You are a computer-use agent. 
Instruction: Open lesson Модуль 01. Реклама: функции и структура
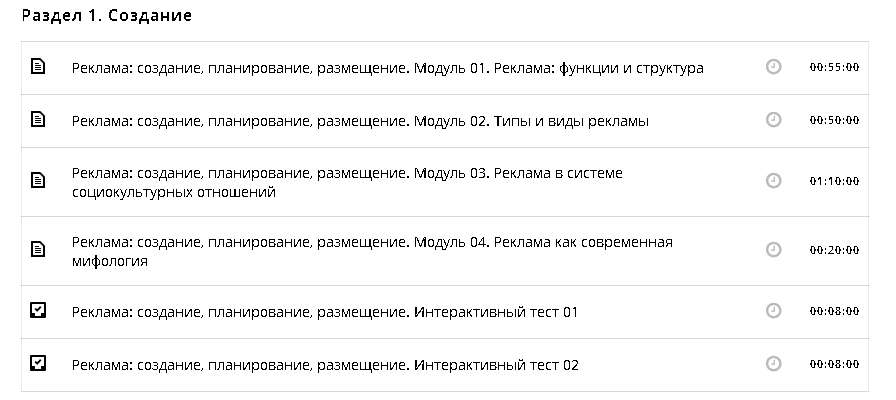[388, 68]
